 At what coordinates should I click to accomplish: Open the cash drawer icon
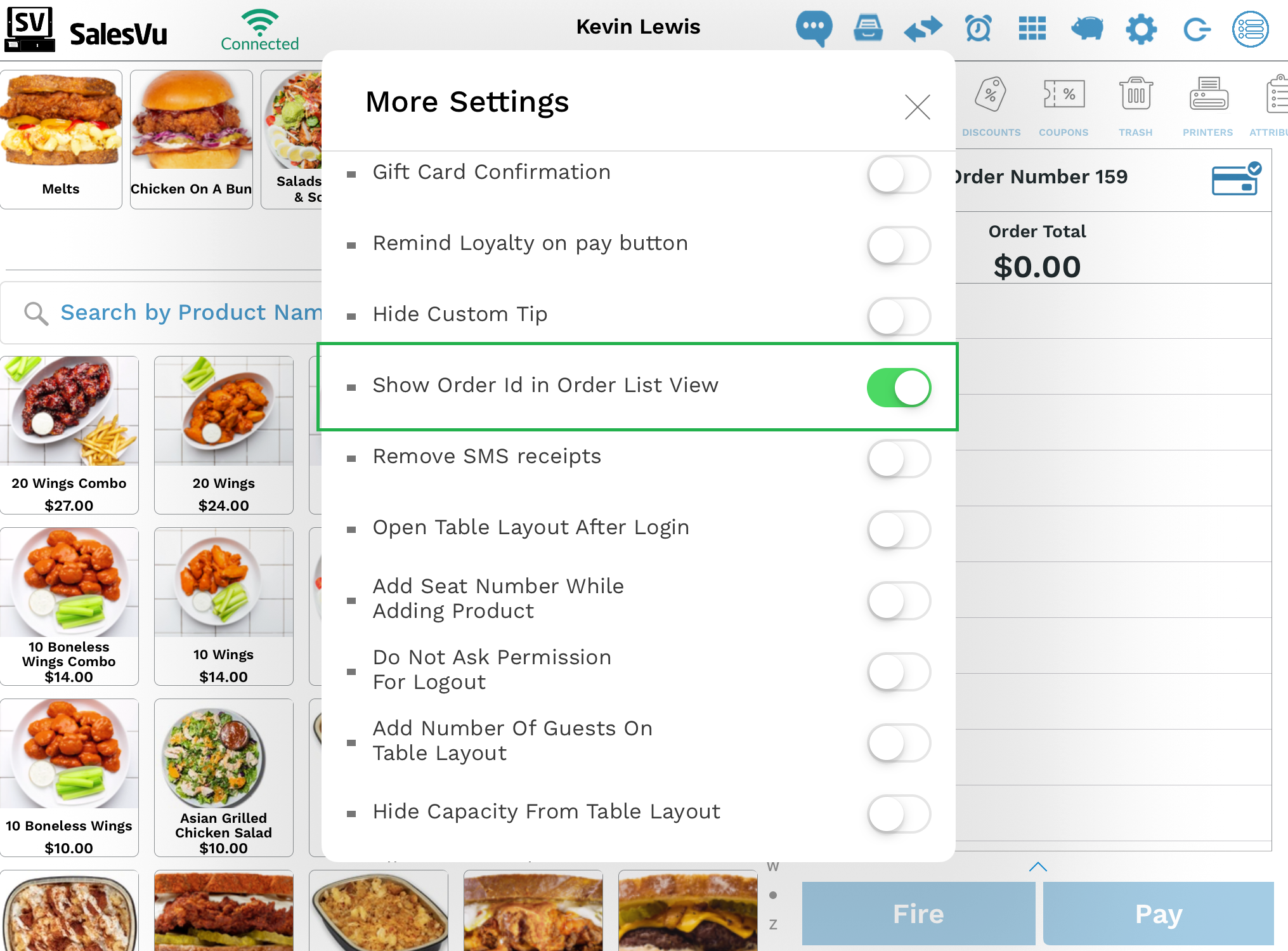(x=868, y=29)
